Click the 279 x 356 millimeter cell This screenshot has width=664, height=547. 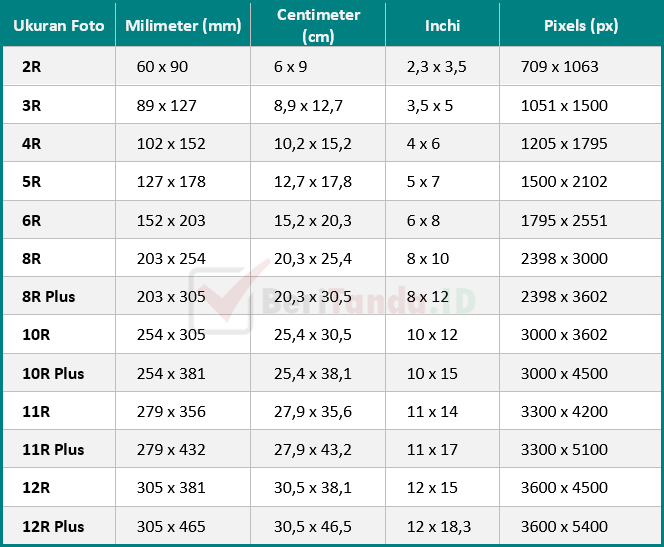tap(171, 412)
